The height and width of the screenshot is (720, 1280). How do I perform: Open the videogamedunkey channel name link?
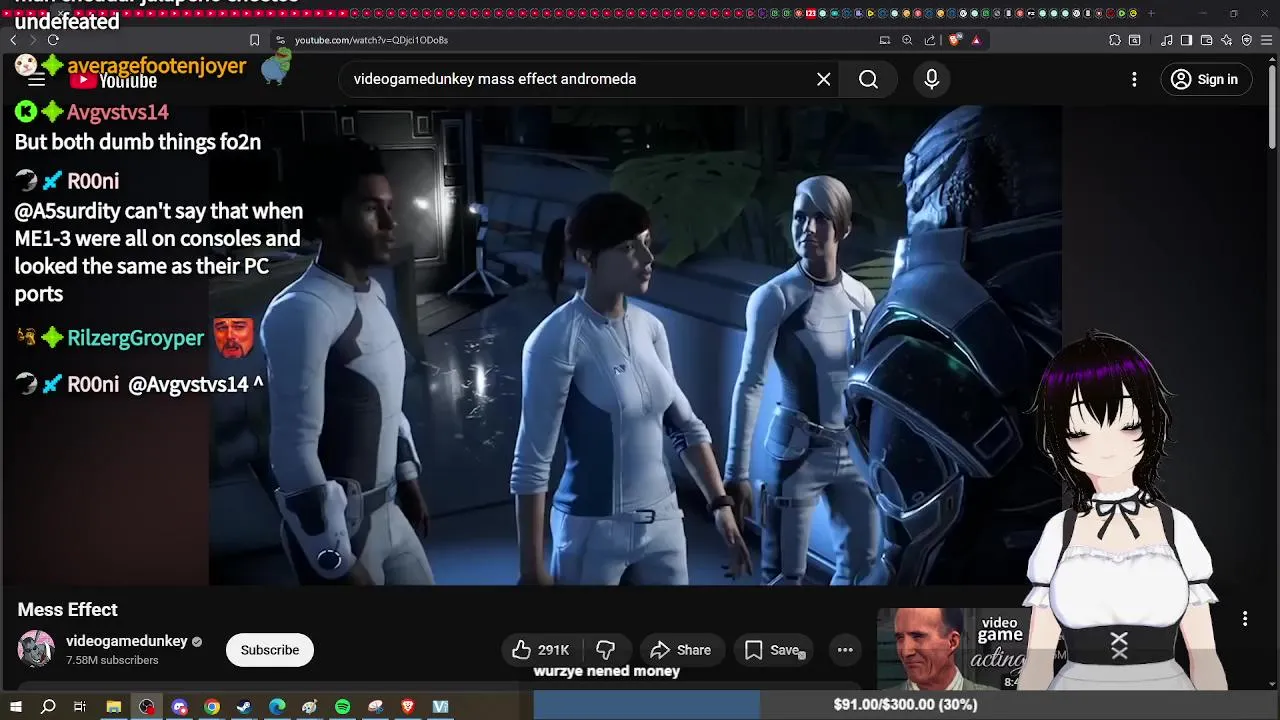click(126, 641)
